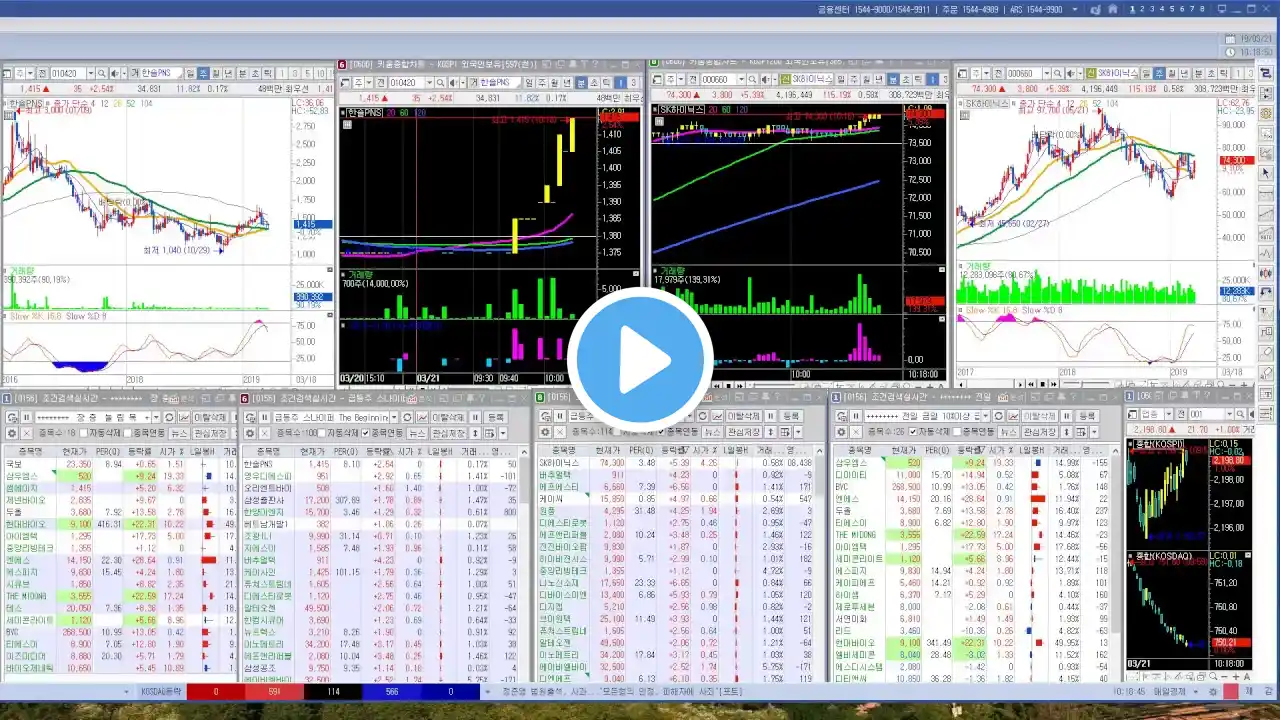Toggle 자동삭제 checkbox in 급등주 스나이퍼 panel

point(322,432)
